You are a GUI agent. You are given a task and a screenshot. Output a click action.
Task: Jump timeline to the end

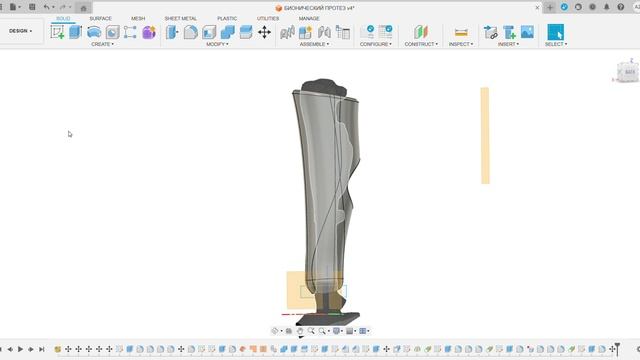[42, 349]
